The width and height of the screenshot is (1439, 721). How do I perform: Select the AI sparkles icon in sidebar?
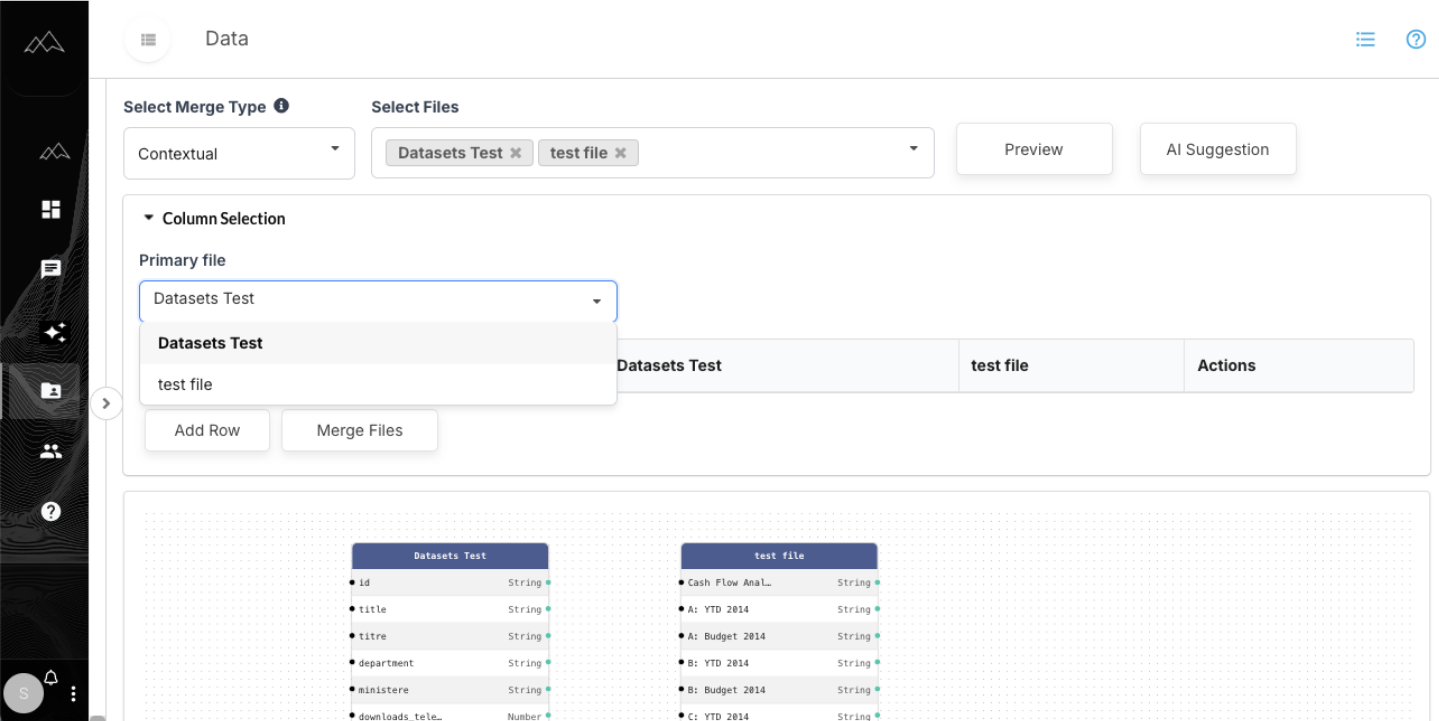coord(52,332)
